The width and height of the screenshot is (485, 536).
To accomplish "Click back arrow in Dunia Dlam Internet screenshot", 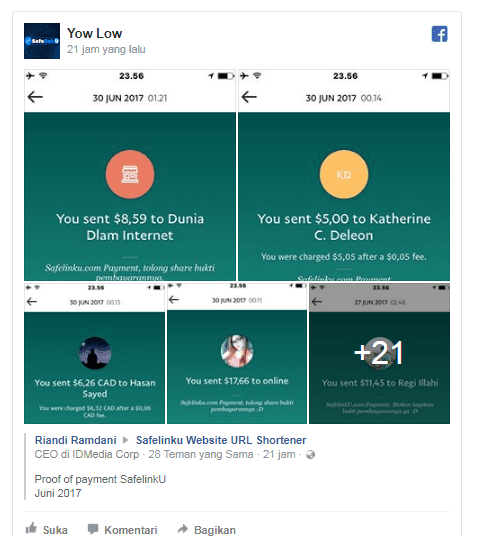I will 35,97.
